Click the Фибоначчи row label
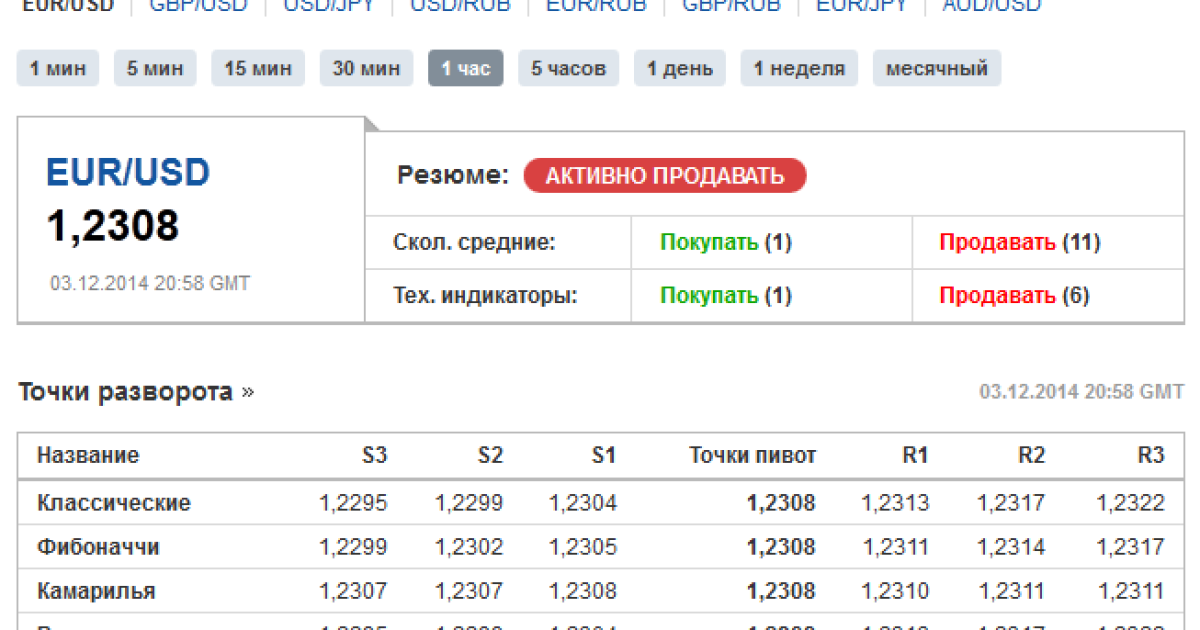The width and height of the screenshot is (1200, 630). (x=98, y=547)
